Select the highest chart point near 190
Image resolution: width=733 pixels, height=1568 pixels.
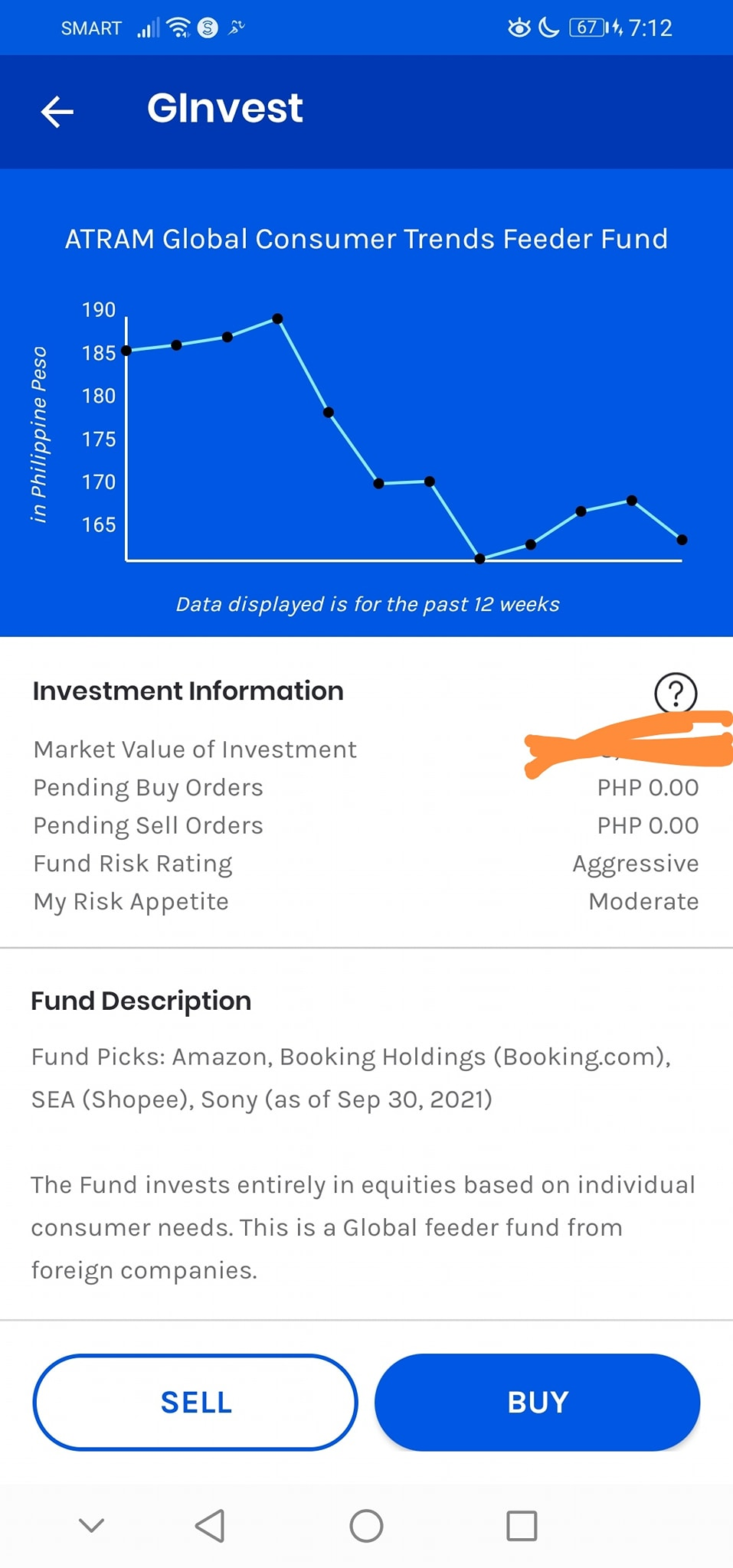[x=277, y=318]
